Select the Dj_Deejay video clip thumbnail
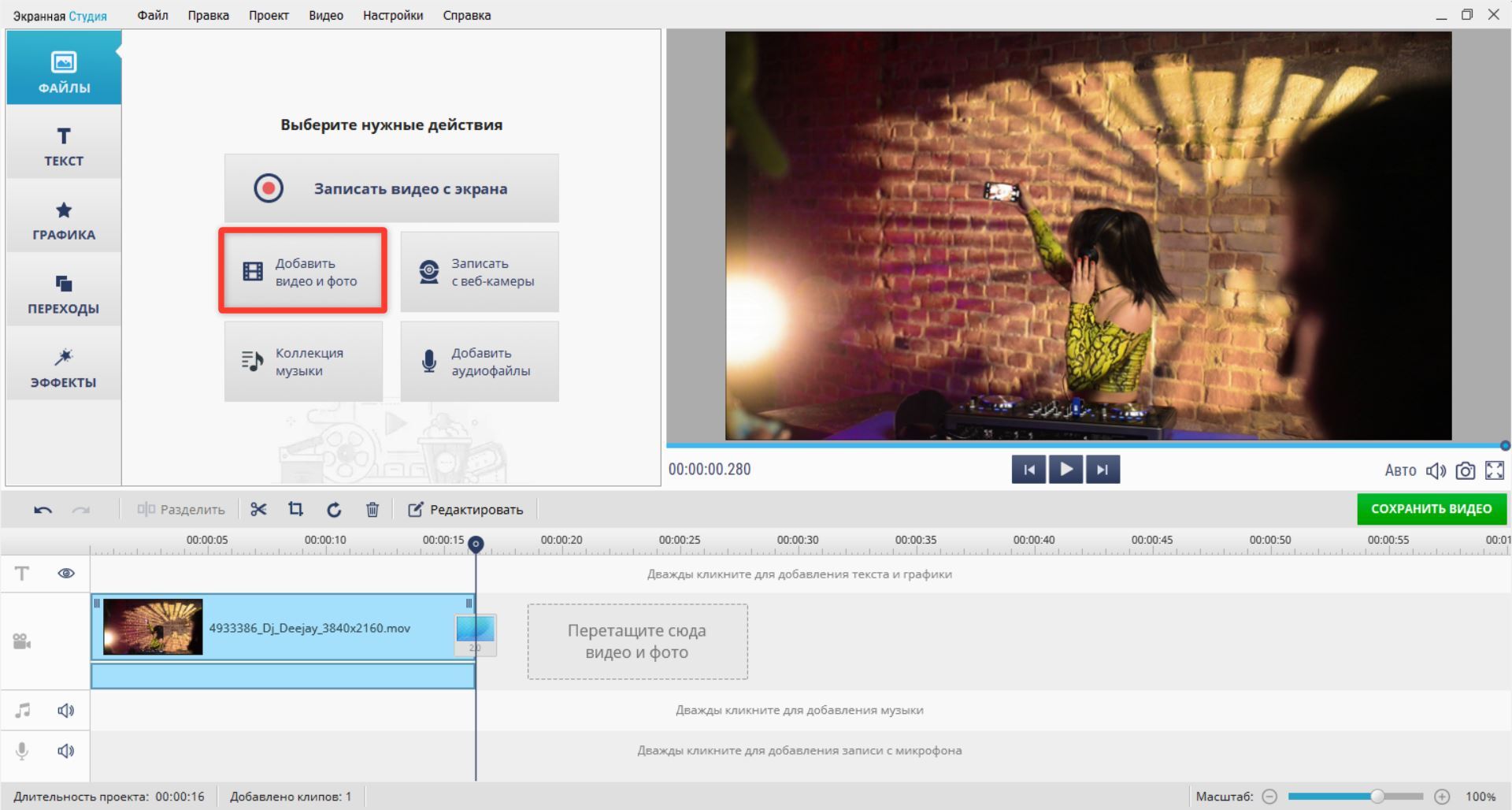Image resolution: width=1512 pixels, height=810 pixels. [153, 627]
